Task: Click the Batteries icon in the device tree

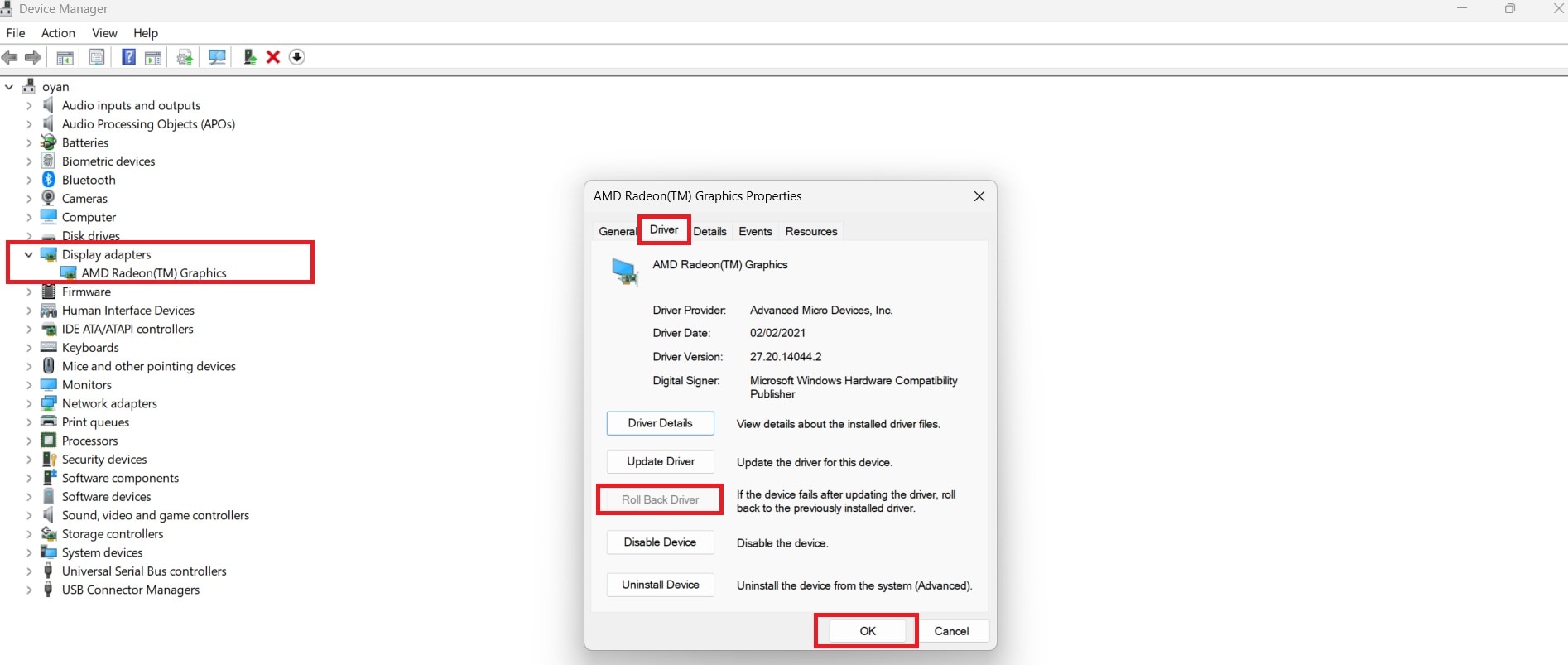Action: pyautogui.click(x=49, y=142)
